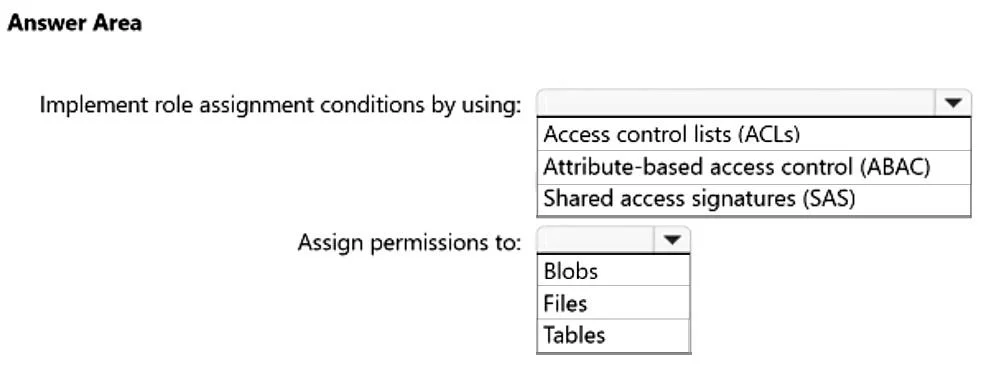Select Access control lists (ACLs) option
This screenshot has height=382, width=1007.
pyautogui.click(x=753, y=134)
